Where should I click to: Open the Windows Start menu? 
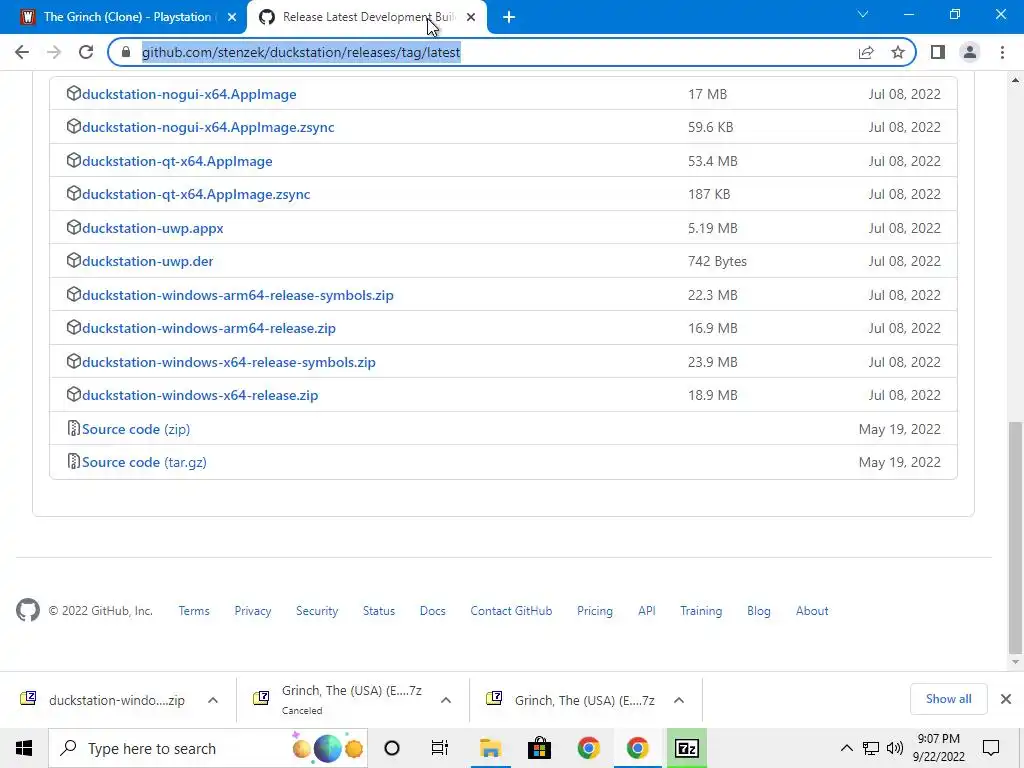[x=24, y=748]
